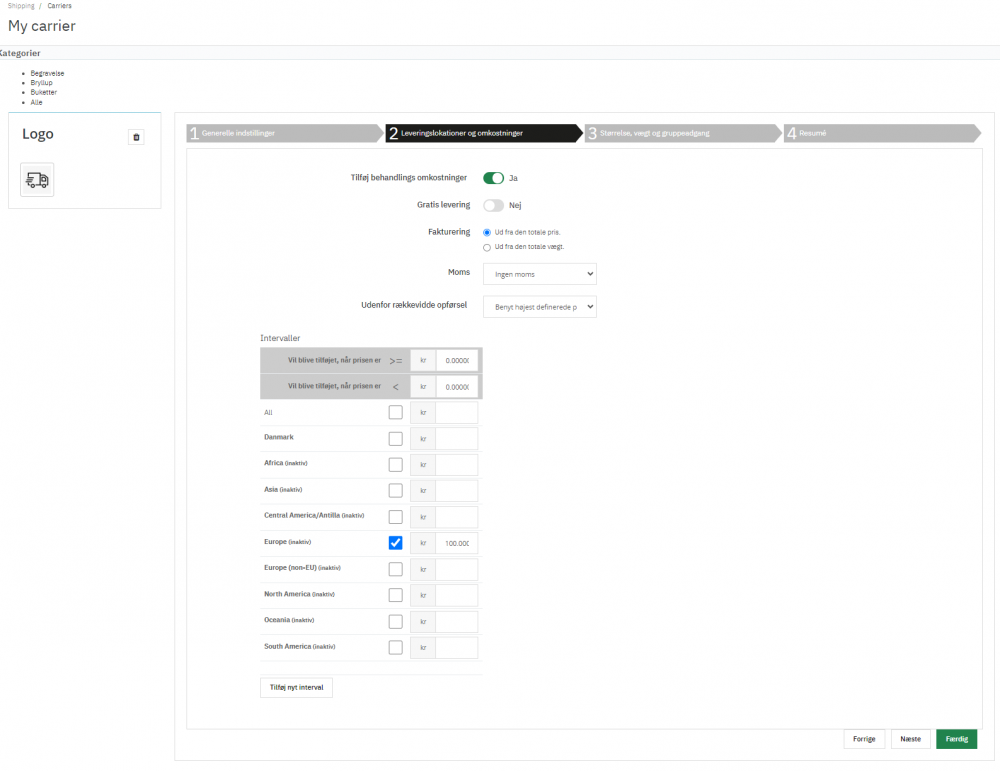
Task: Click the Africa price input field
Action: pyautogui.click(x=457, y=465)
